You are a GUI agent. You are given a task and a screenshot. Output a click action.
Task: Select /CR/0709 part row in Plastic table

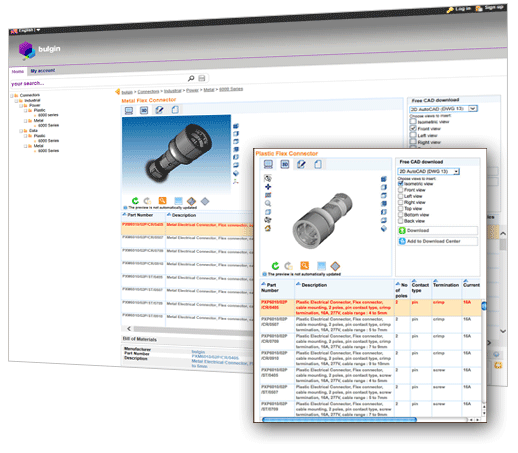tap(371, 341)
